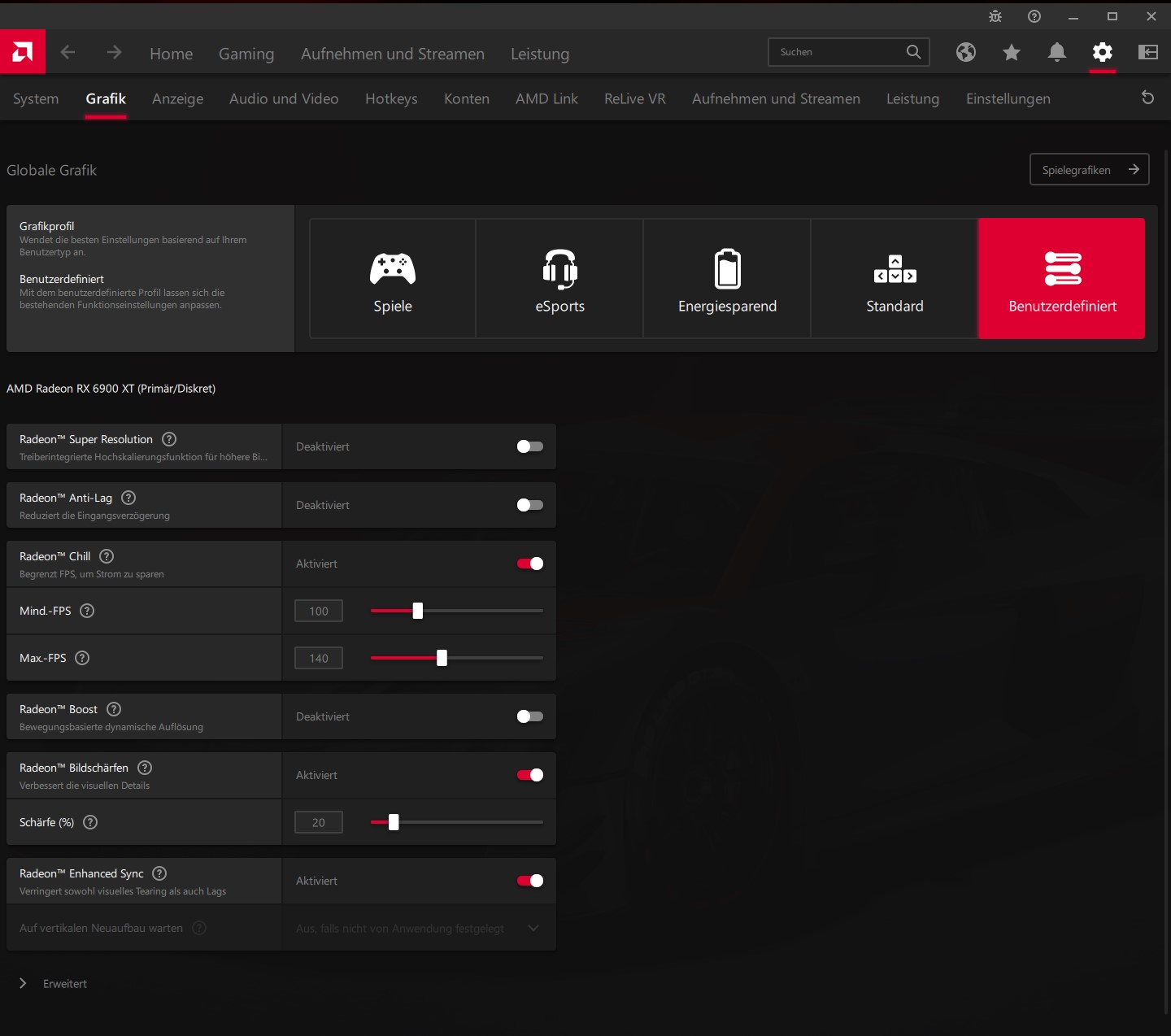
Task: Open favorites star icon
Action: 1012,52
